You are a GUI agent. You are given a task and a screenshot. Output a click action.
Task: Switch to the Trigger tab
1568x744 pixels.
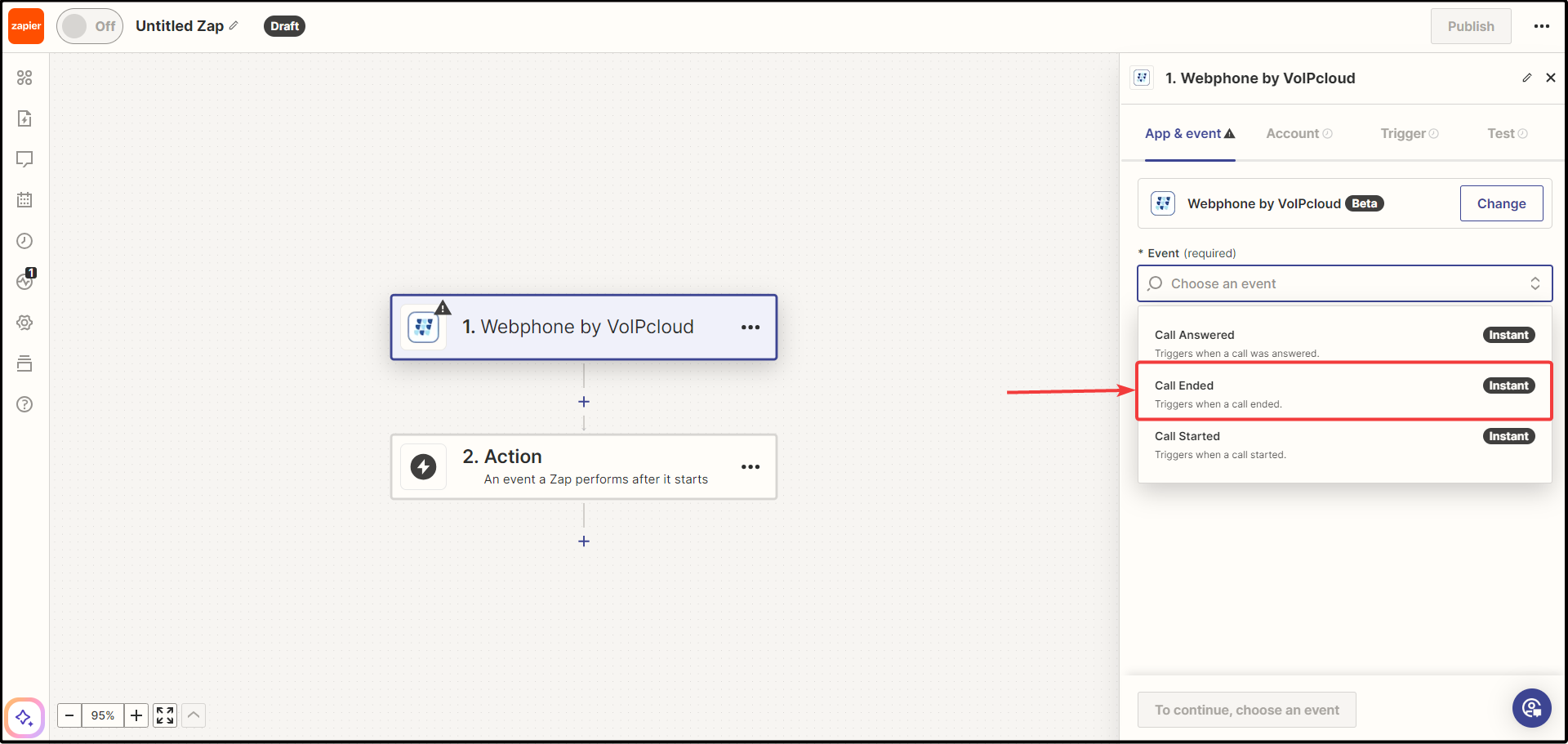tap(1409, 133)
